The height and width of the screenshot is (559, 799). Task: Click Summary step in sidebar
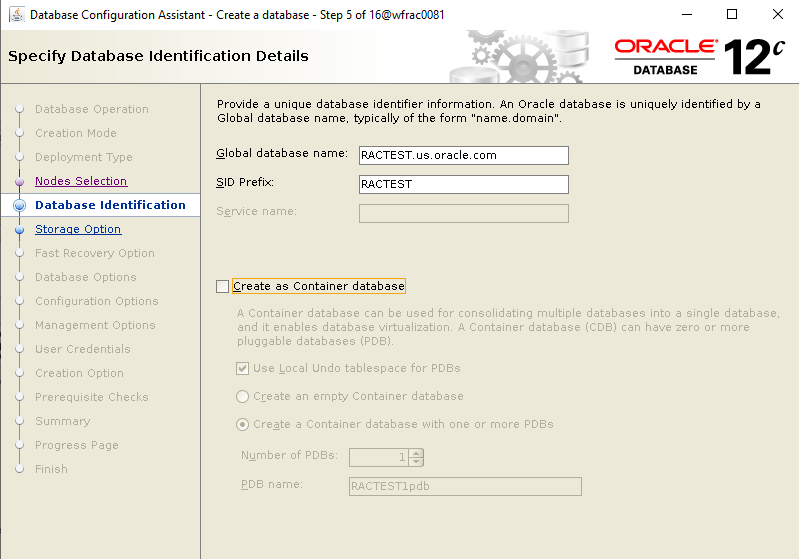(x=63, y=421)
